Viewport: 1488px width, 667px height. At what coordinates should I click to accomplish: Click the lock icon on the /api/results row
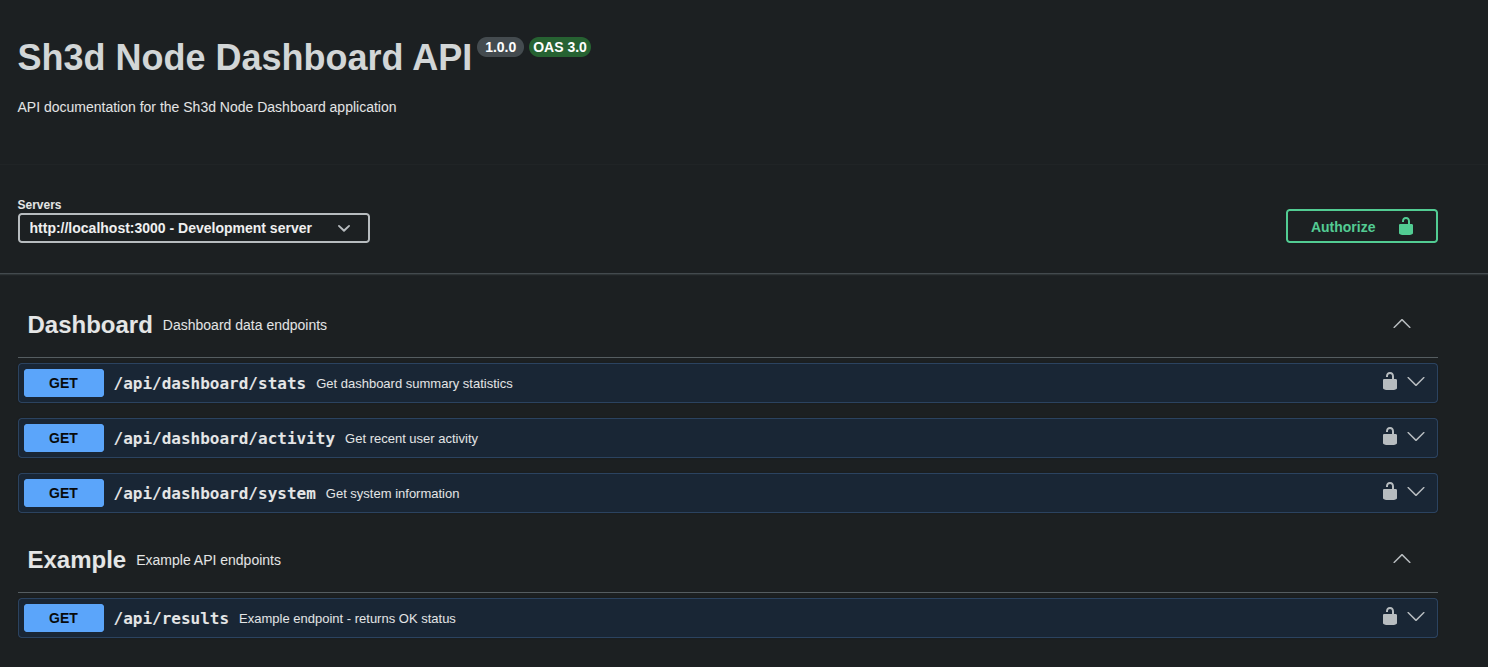click(x=1389, y=616)
